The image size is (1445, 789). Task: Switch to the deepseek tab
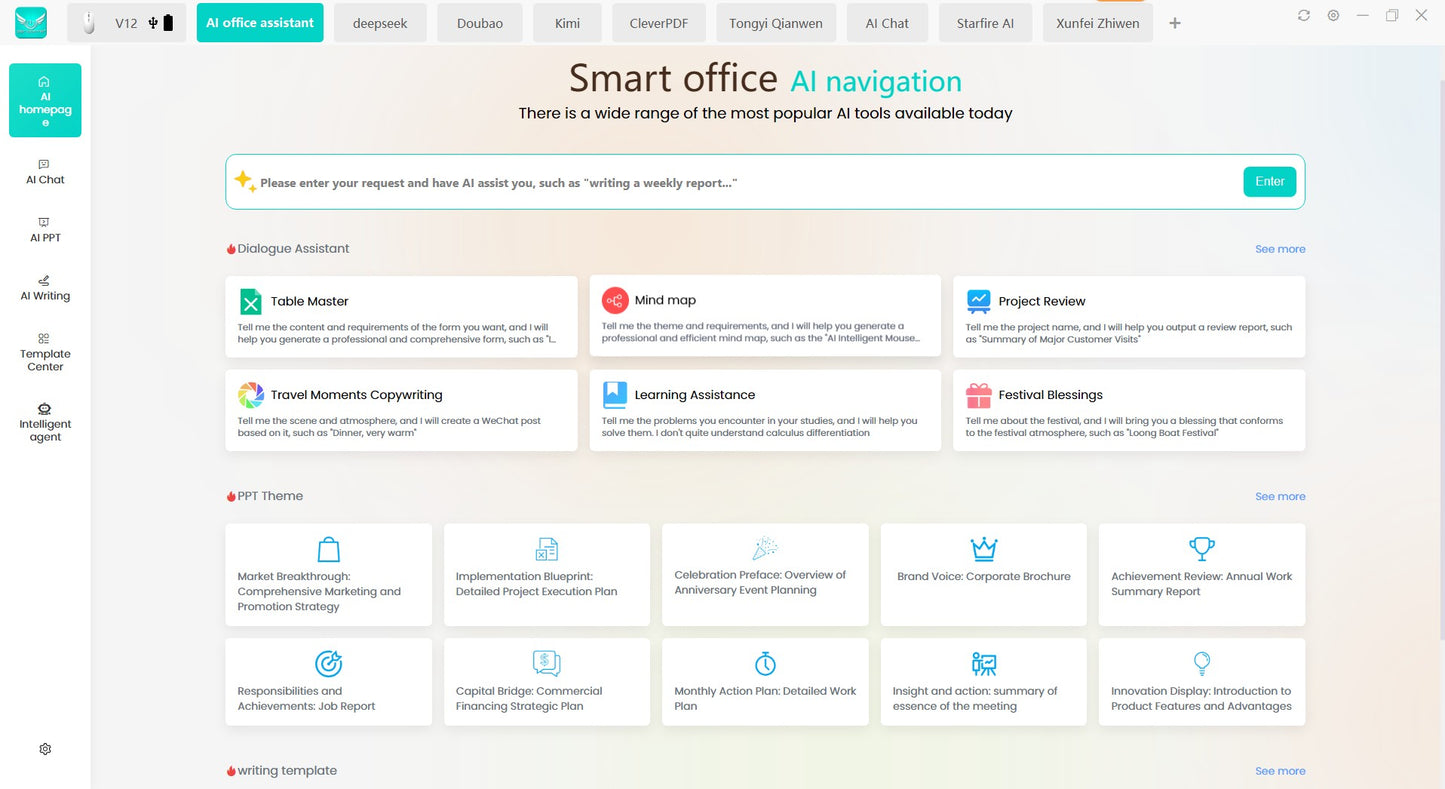pos(380,23)
